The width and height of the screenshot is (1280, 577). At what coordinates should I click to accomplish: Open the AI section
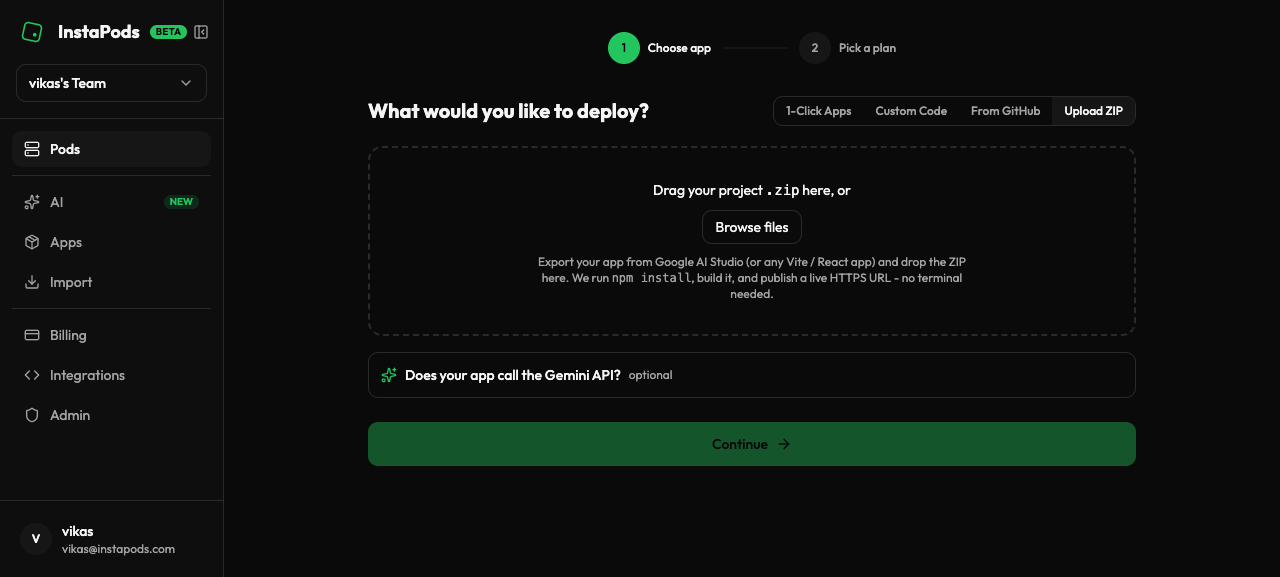[x=111, y=202]
